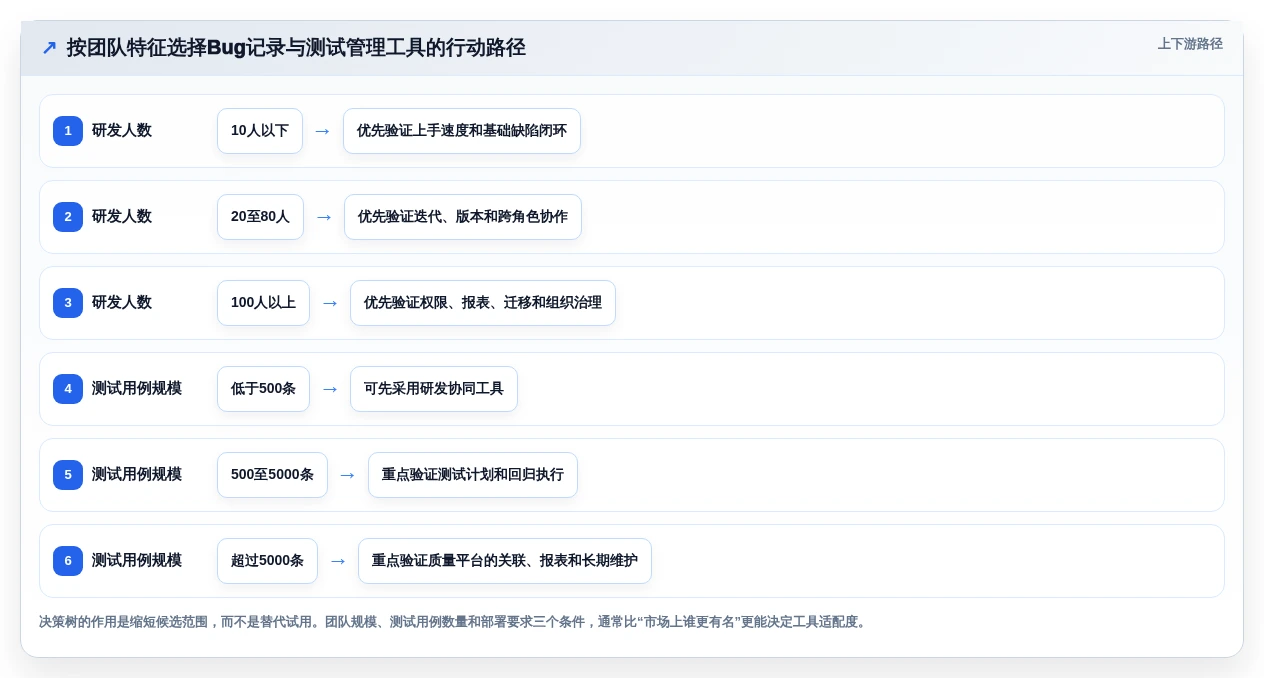
Task: Click 优先验证上手速度和基础缺陷闭环 result box
Action: 462,131
